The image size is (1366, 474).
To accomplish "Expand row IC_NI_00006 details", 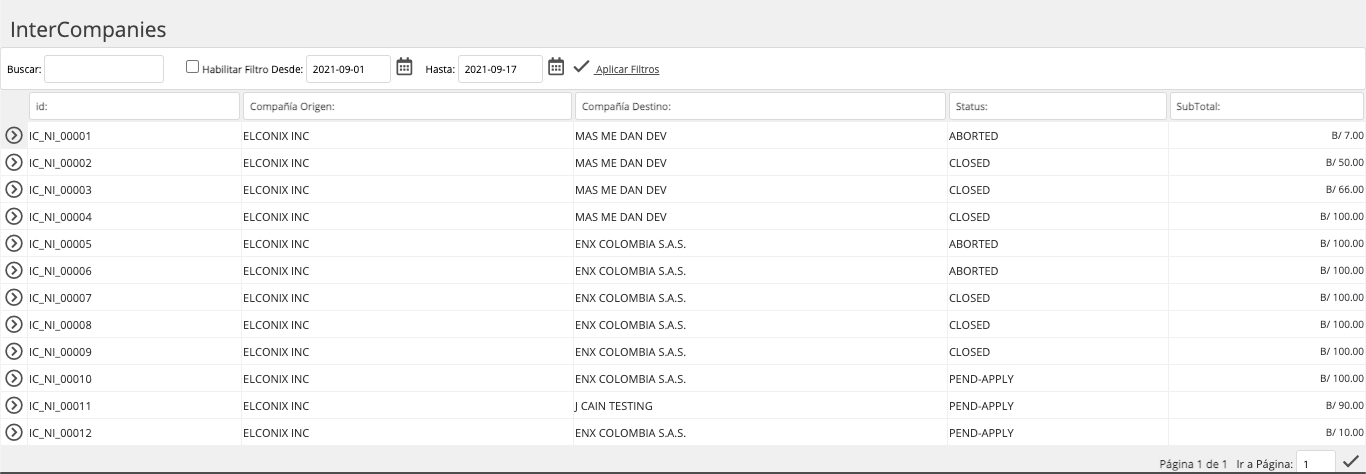I will coord(14,270).
